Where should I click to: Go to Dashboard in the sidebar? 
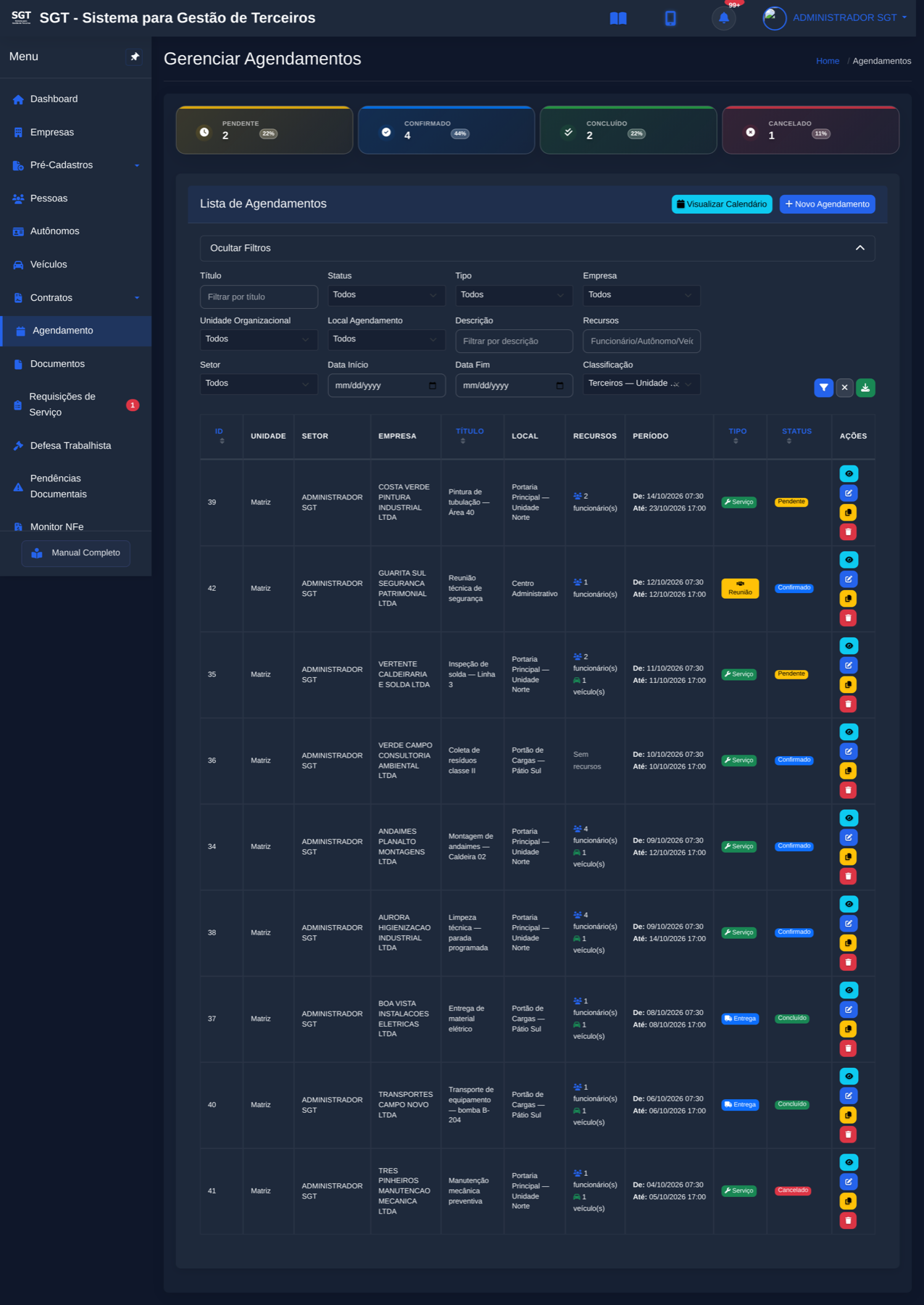pos(76,99)
